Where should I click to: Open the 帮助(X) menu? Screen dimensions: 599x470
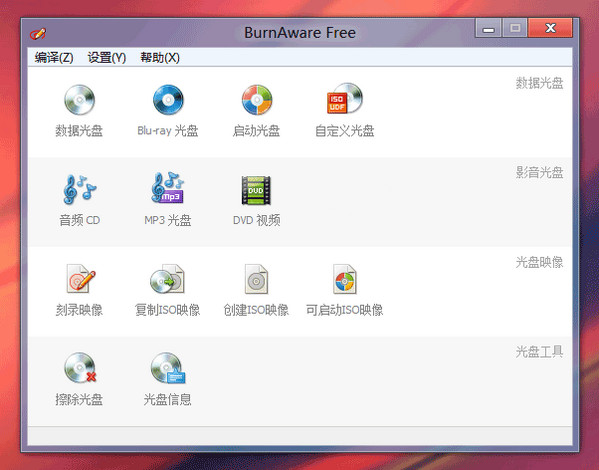pos(160,58)
